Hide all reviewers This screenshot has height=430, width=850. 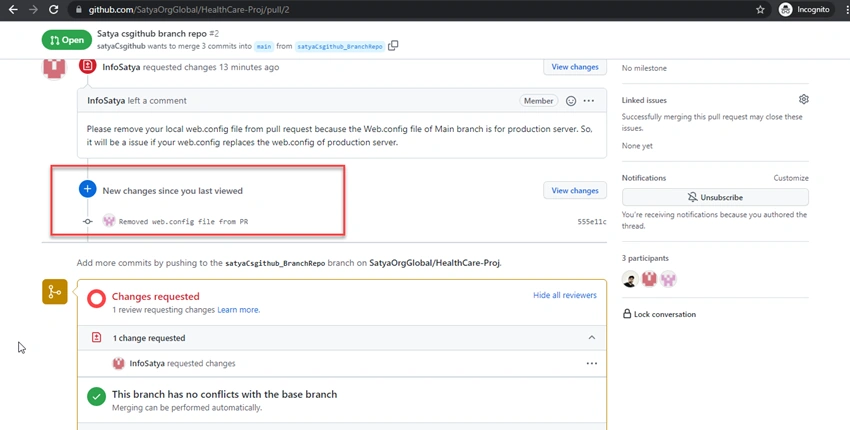click(564, 295)
